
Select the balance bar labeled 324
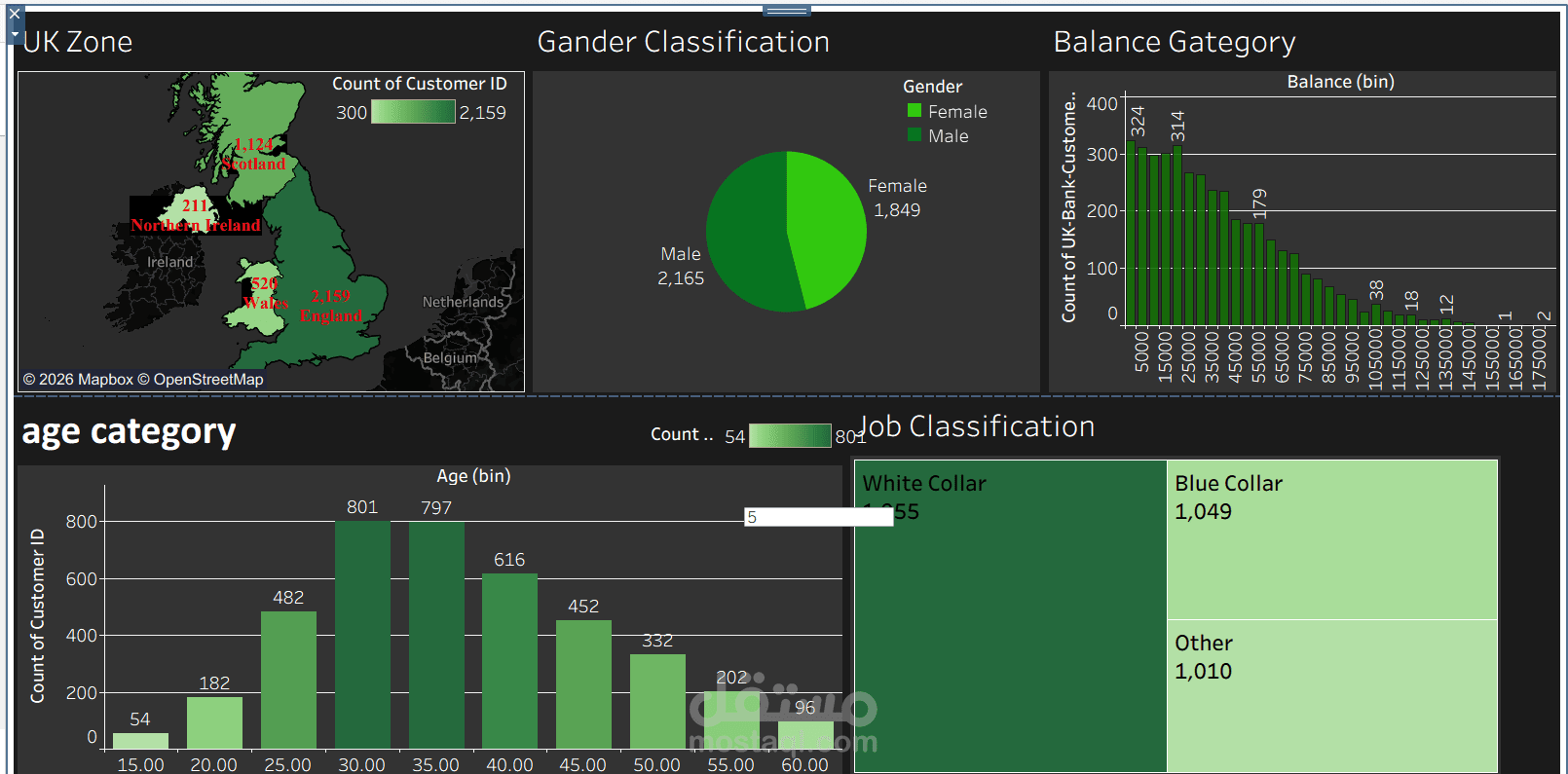(x=1131, y=233)
